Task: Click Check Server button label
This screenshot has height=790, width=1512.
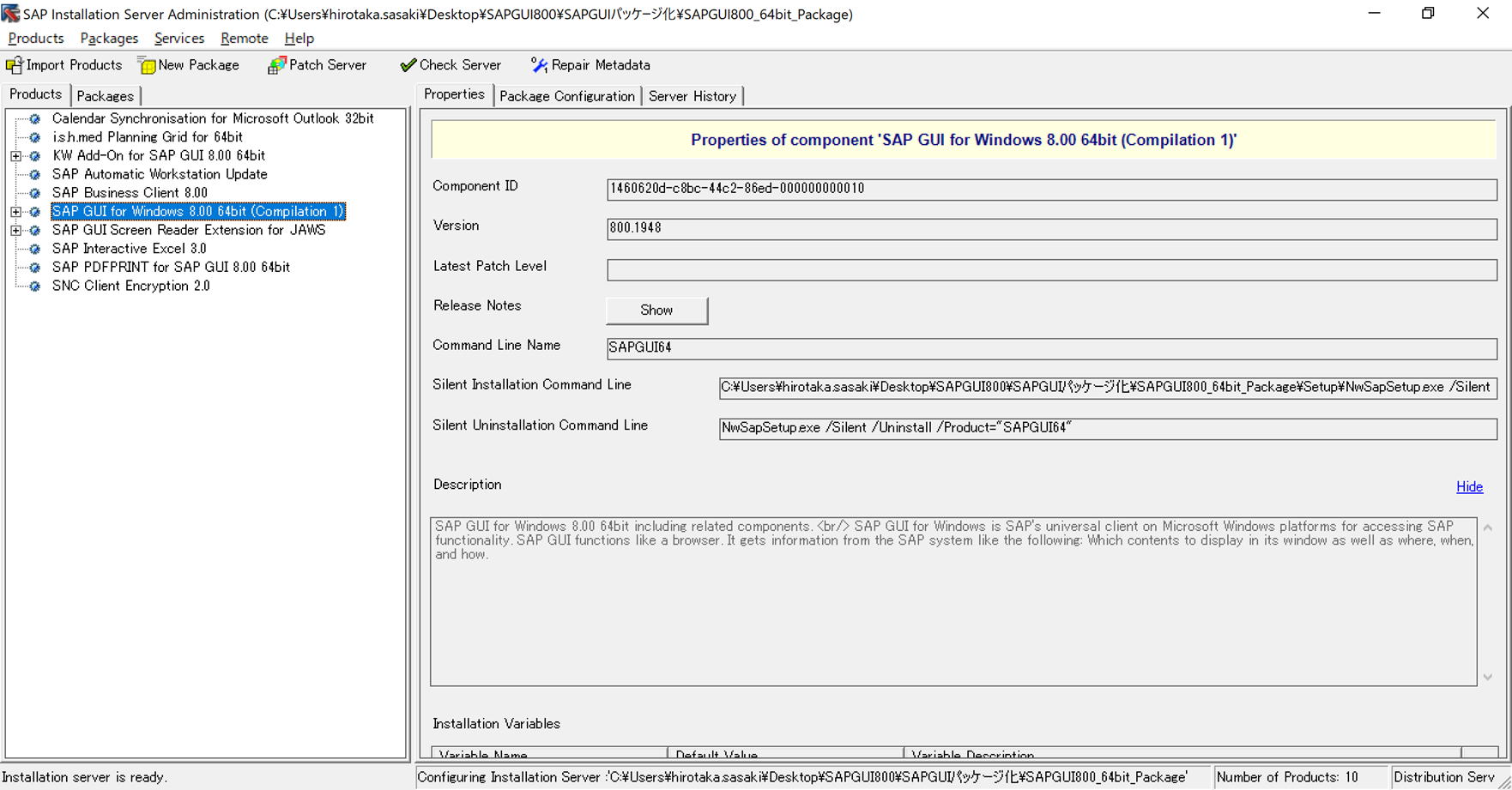Action: [461, 65]
